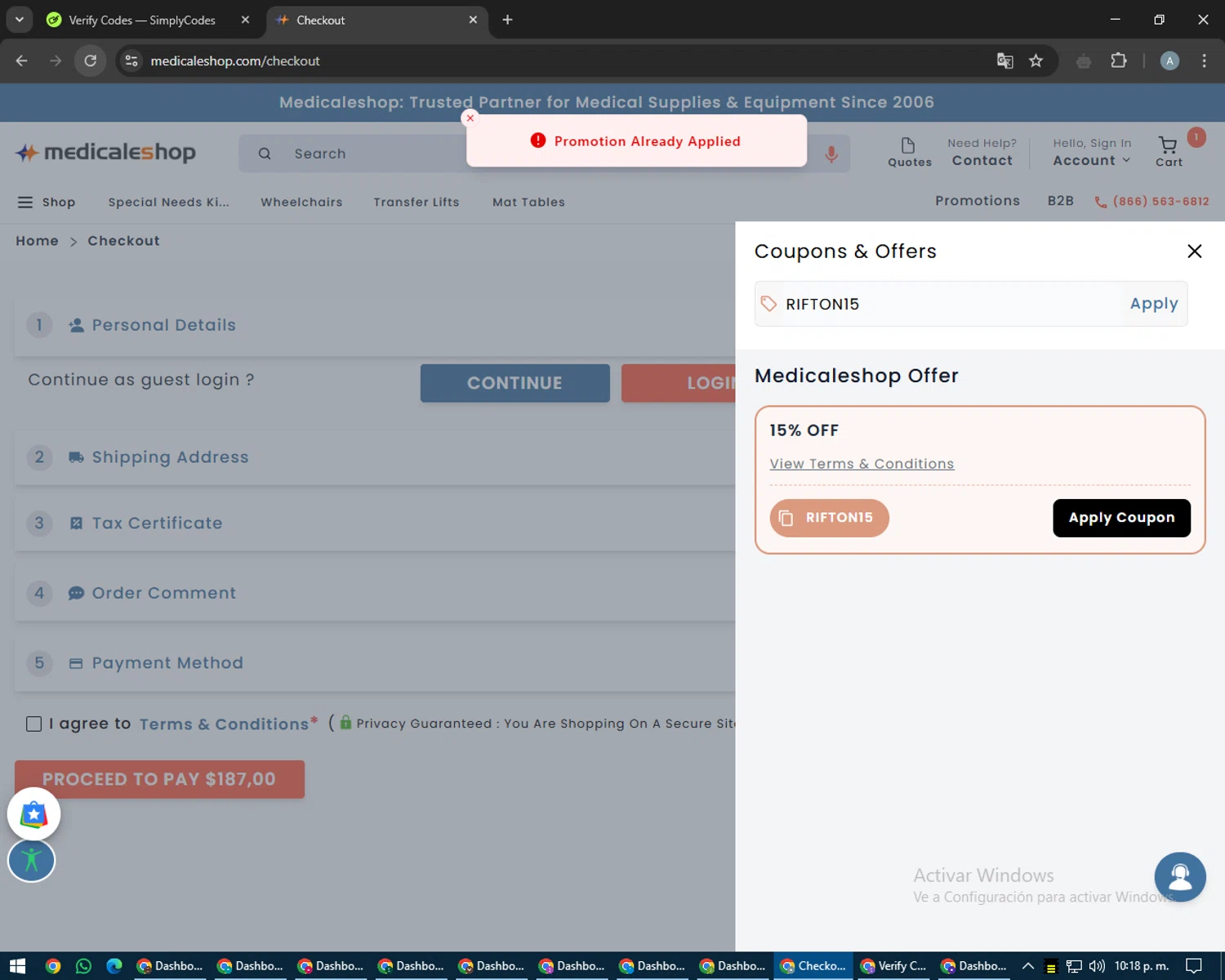This screenshot has height=980, width=1225.
Task: Open the Wheelchairs menu item
Action: pyautogui.click(x=301, y=202)
